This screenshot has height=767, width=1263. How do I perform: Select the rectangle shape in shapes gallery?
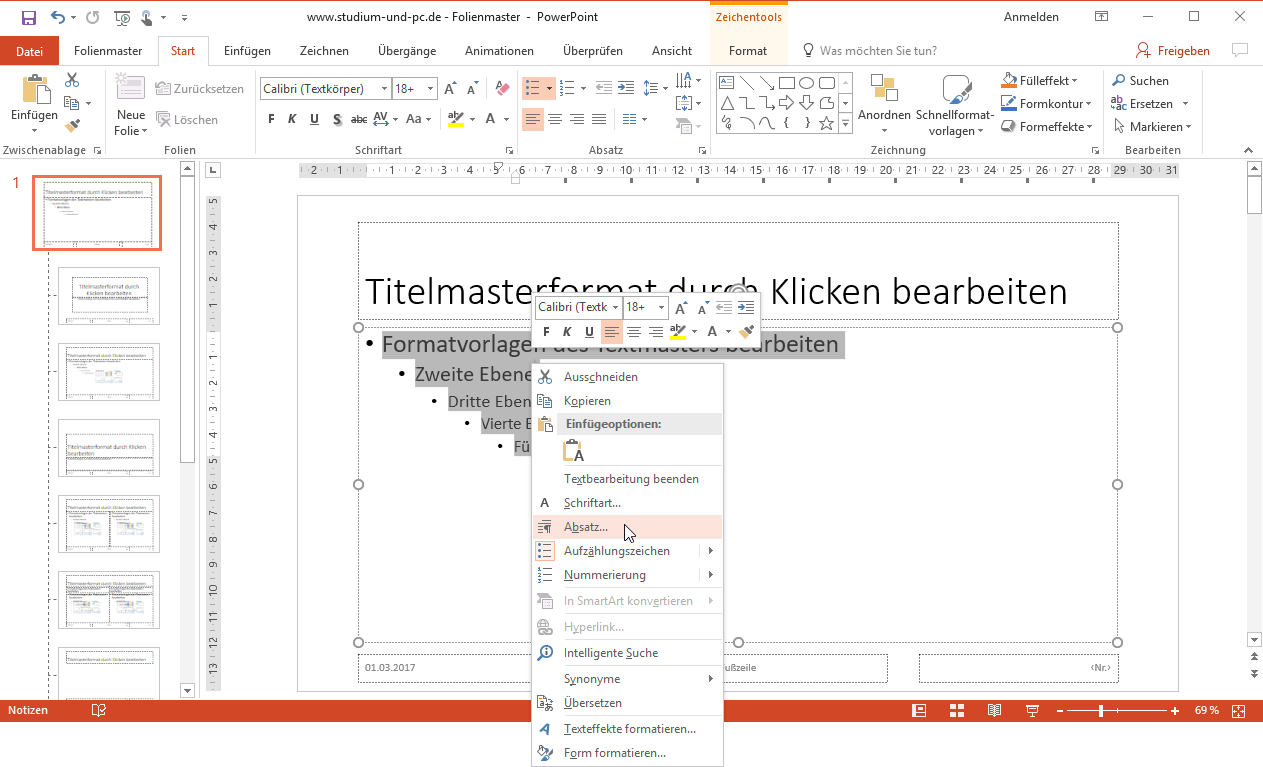[787, 83]
